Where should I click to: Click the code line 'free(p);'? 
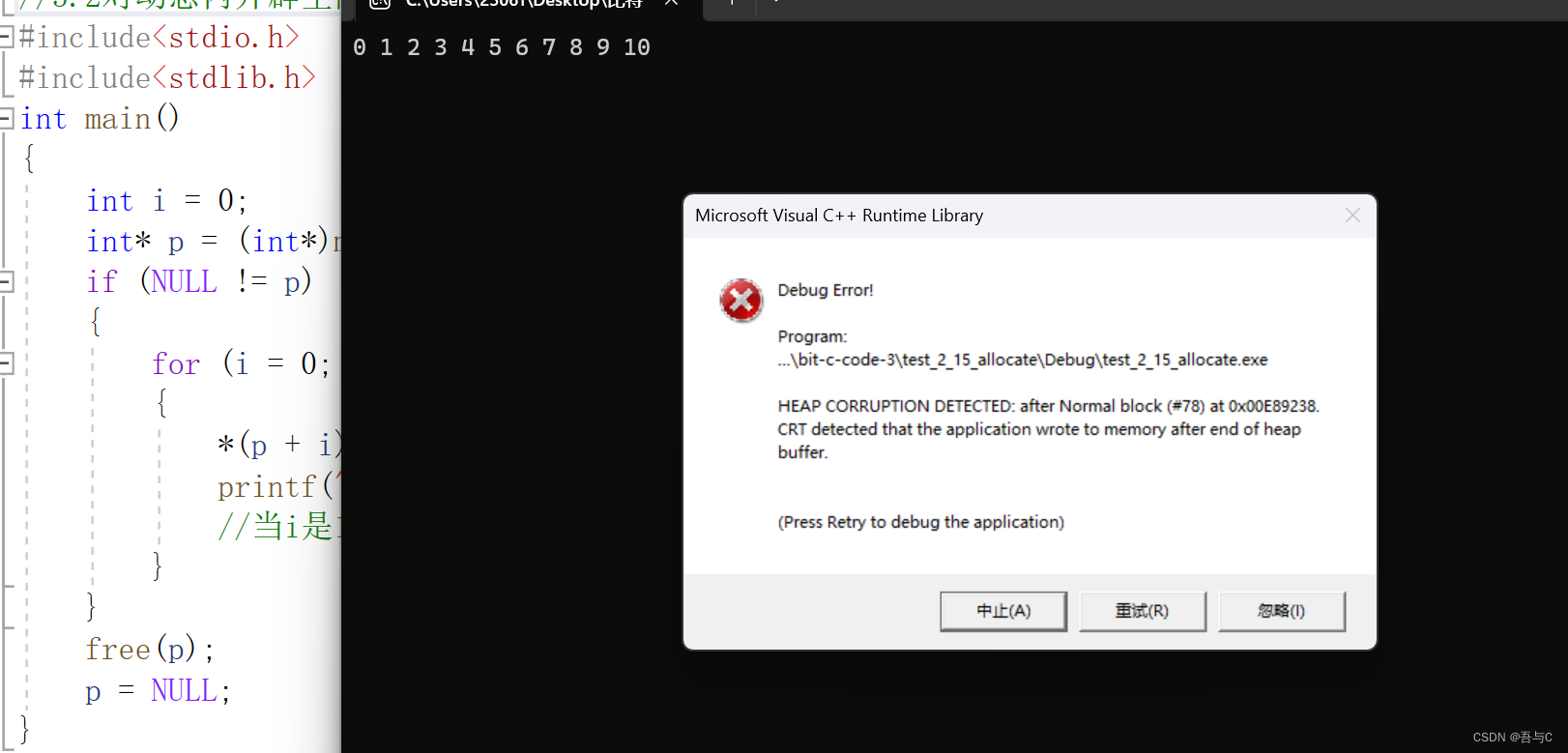click(x=150, y=649)
